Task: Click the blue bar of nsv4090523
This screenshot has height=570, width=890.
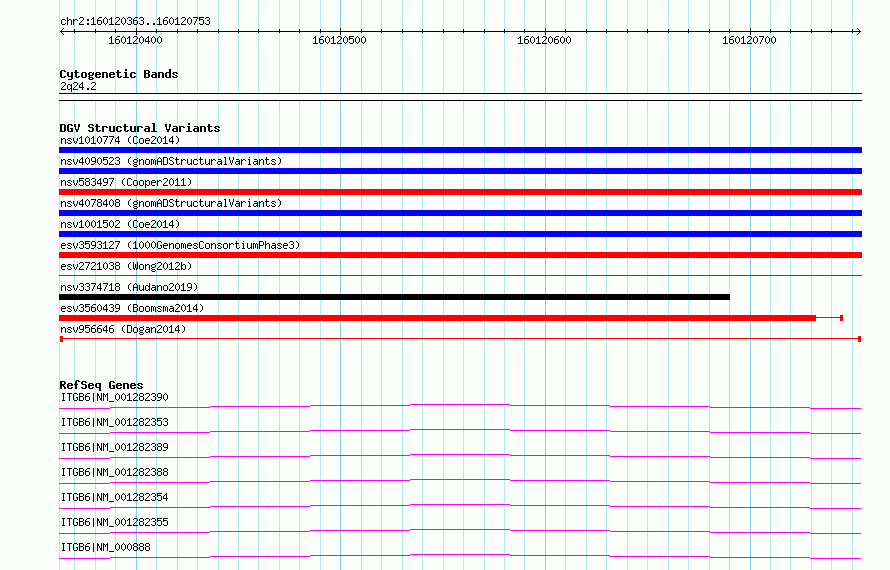Action: (x=460, y=171)
